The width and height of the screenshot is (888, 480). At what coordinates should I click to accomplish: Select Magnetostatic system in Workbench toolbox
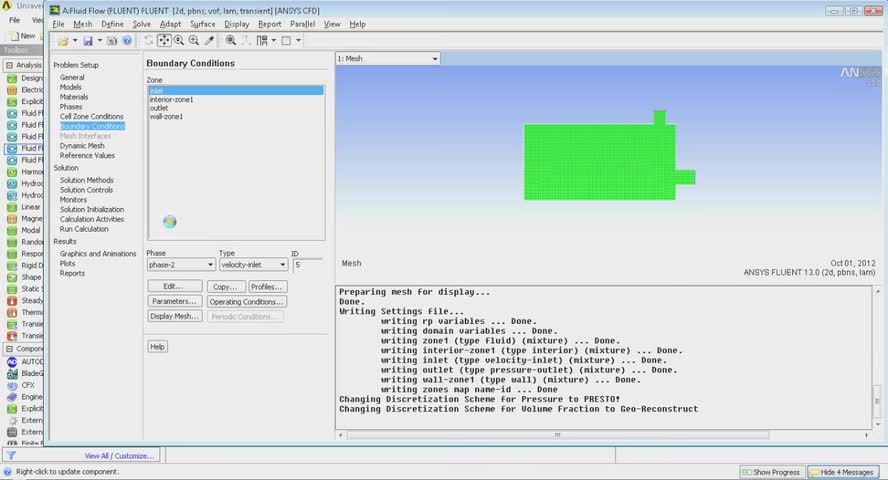coord(24,219)
